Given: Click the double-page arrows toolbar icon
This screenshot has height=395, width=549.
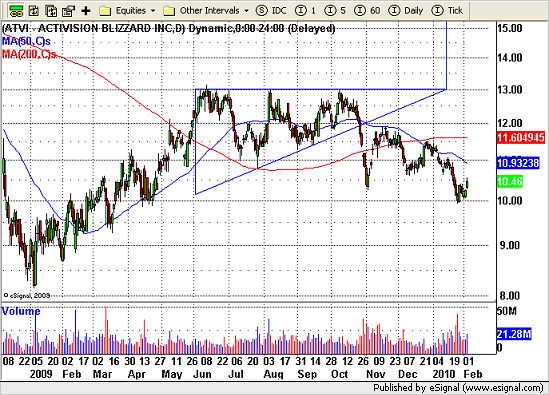Looking at the screenshot, I should (x=51, y=11).
